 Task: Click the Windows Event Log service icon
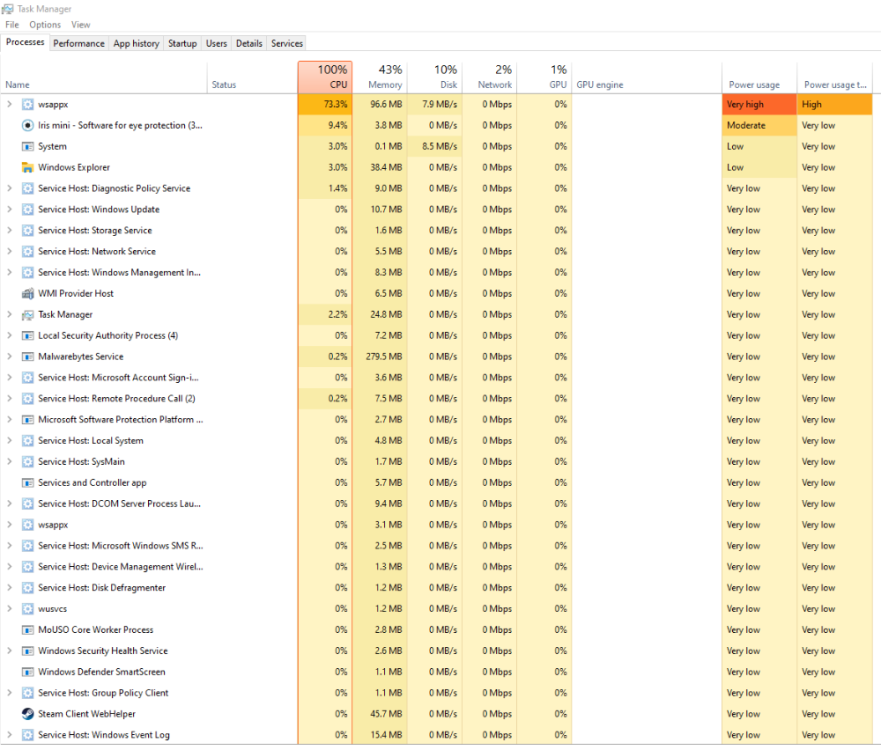[x=28, y=735]
